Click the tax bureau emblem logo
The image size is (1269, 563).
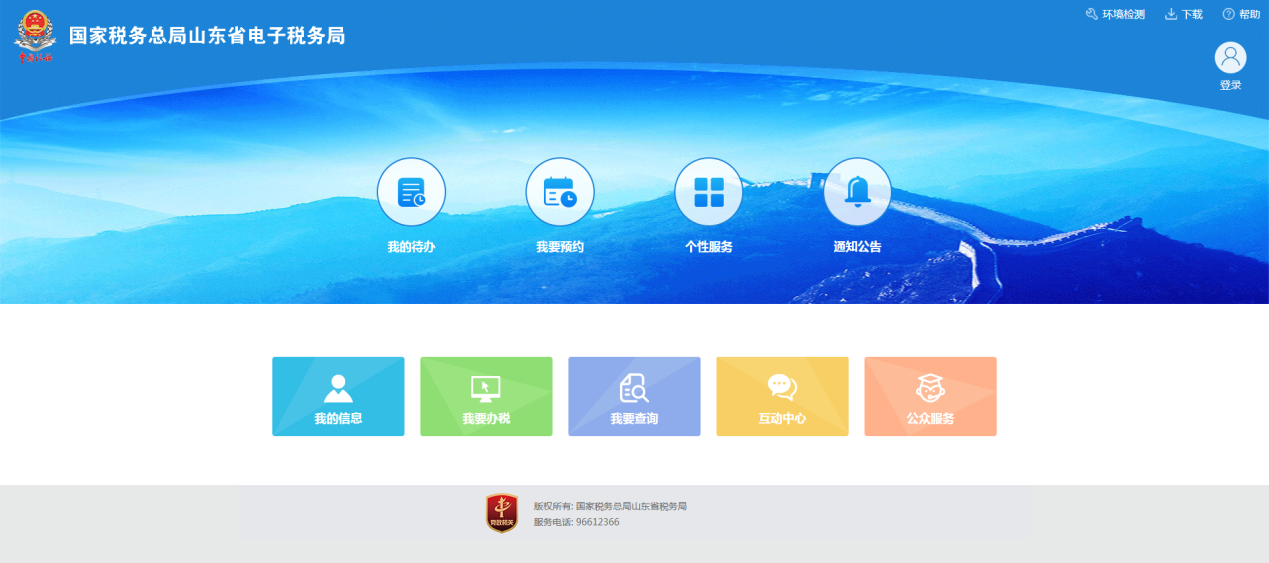[x=34, y=35]
